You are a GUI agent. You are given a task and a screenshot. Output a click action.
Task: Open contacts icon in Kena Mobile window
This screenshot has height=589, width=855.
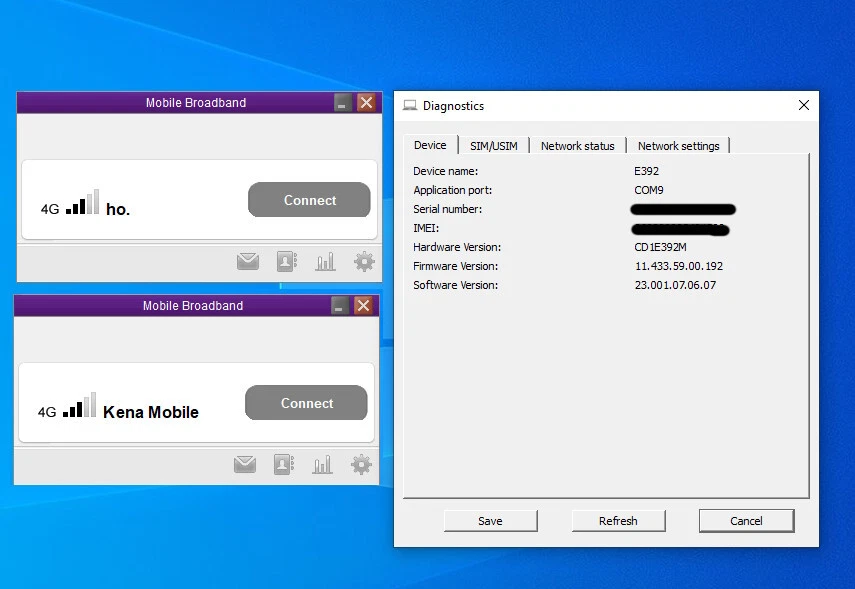[x=284, y=465]
